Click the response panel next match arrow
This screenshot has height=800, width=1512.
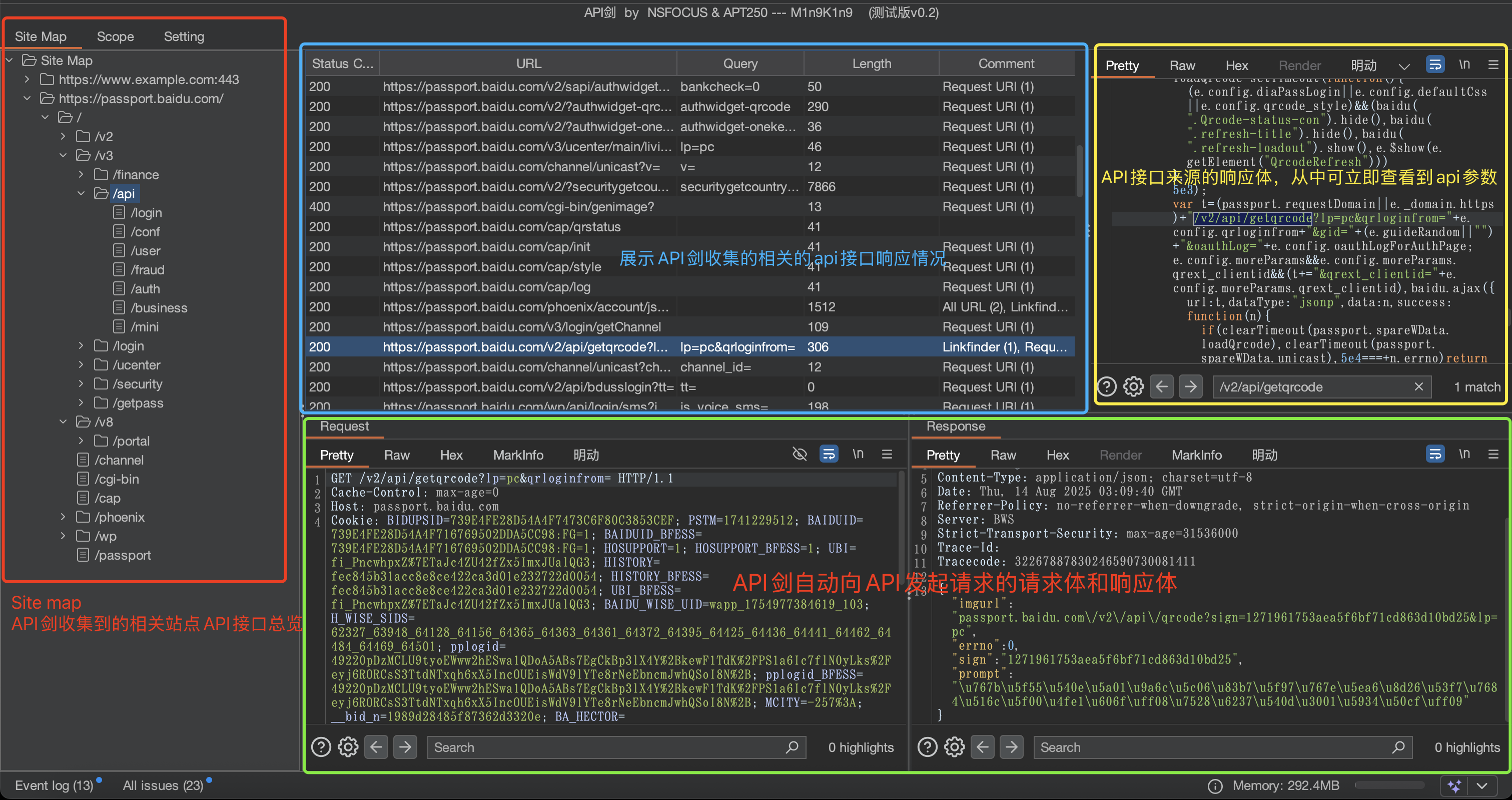[x=1011, y=747]
